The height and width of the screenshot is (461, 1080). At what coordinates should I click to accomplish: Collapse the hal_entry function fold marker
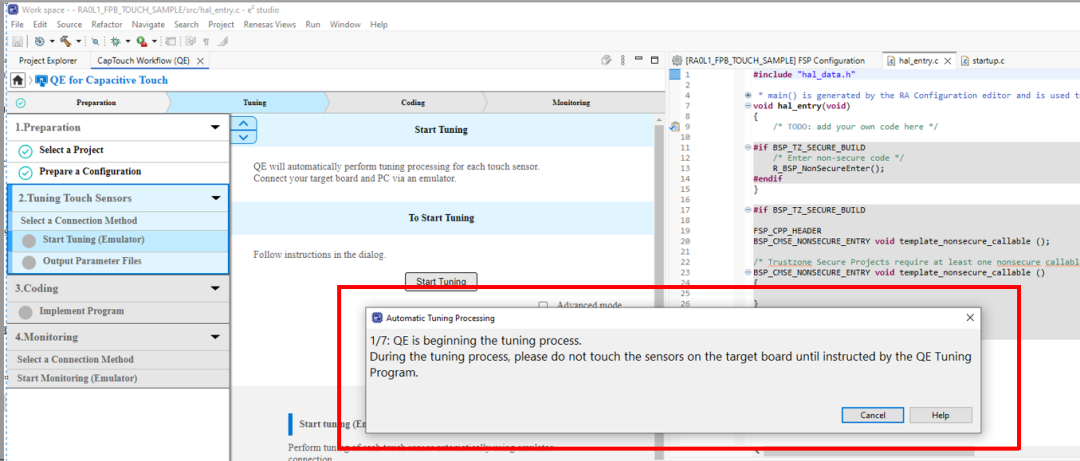click(x=748, y=106)
